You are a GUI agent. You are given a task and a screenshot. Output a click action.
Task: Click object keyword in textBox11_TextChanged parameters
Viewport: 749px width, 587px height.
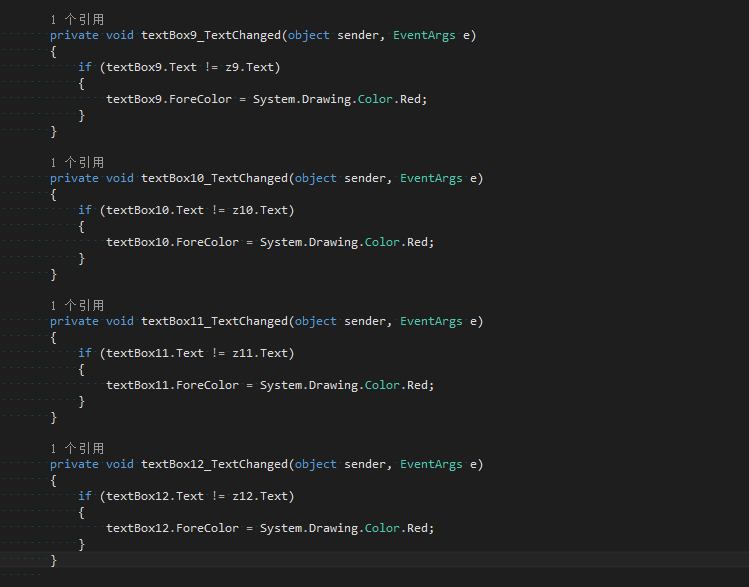click(x=315, y=321)
